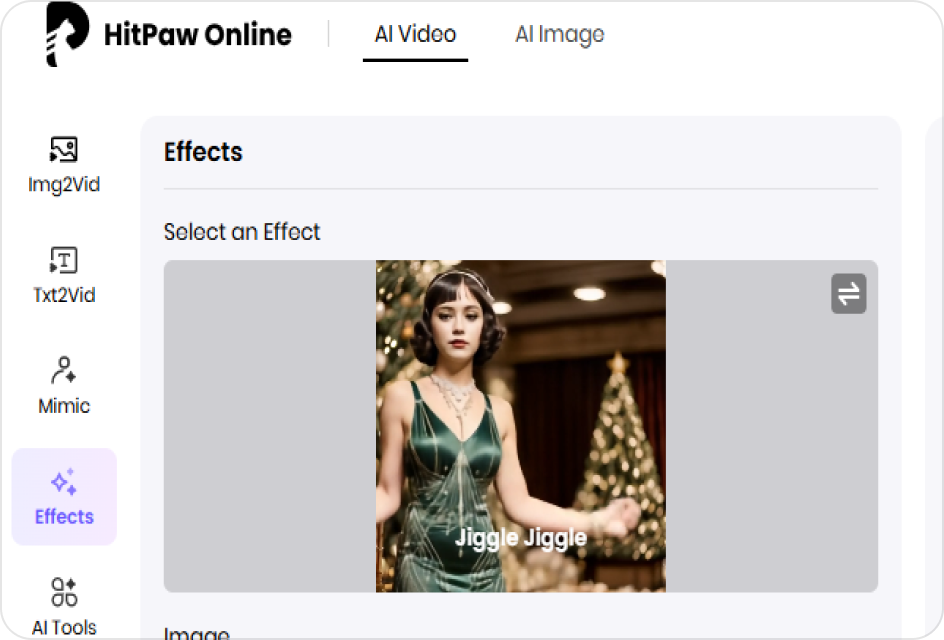
Task: Click the Image section heading
Action: (x=196, y=634)
